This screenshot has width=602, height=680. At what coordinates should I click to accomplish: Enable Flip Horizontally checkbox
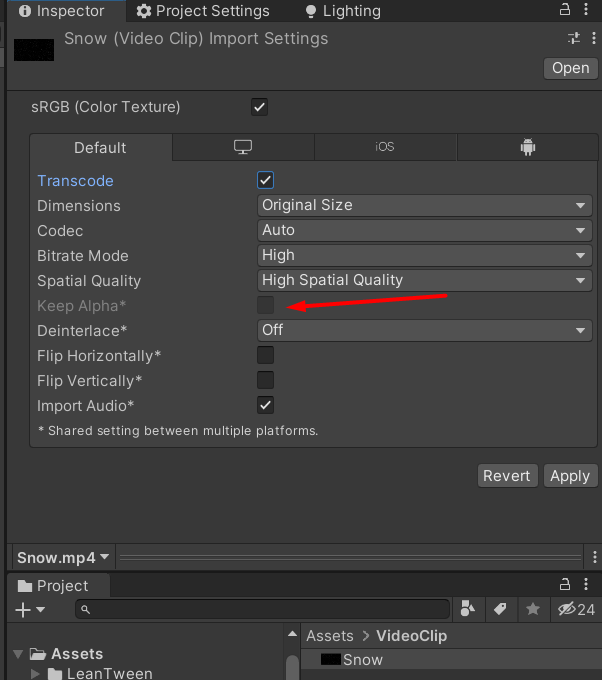point(265,355)
